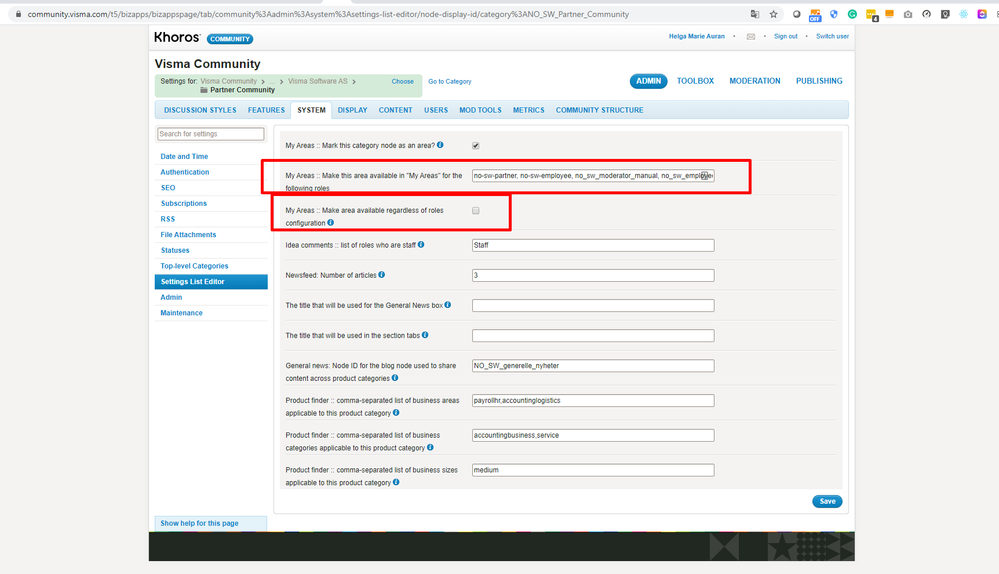Click the Sign out link
The width and height of the screenshot is (999, 574).
pos(786,36)
